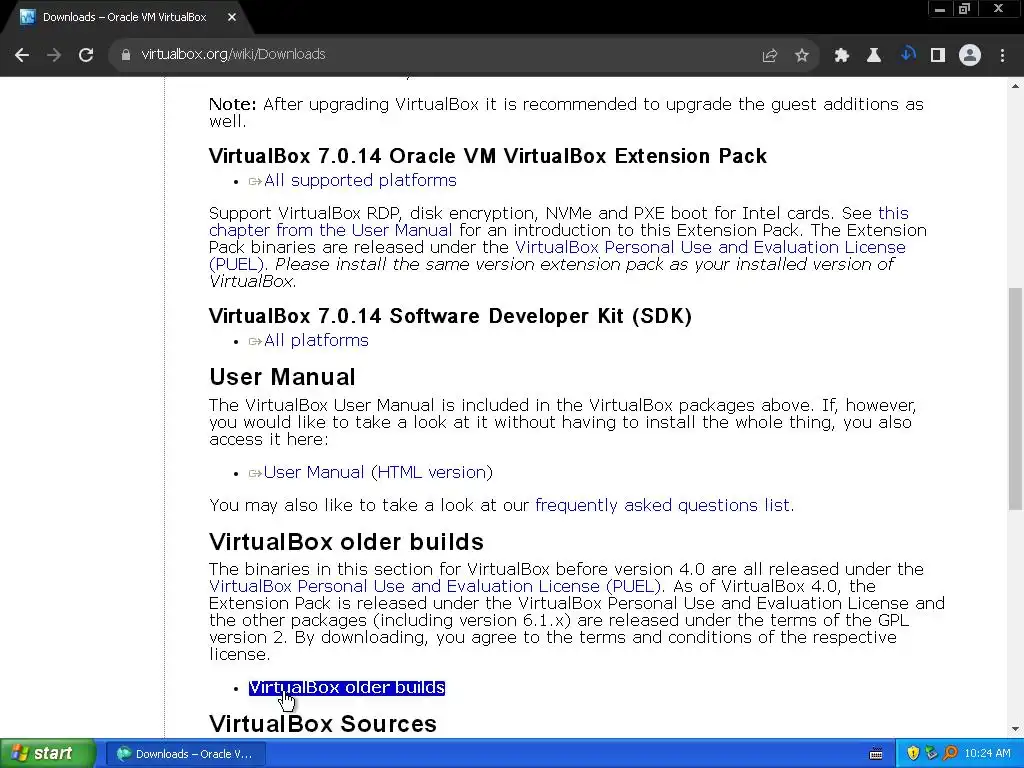Follow 'this chapter from the User Manual' link
Viewport: 1024px width, 768px height.
pyautogui.click(x=558, y=222)
